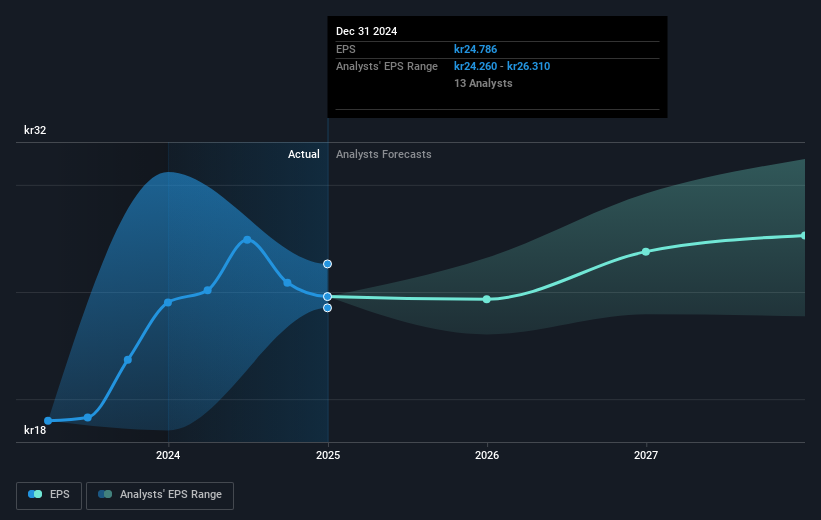This screenshot has width=821, height=520.
Task: Click the third EPS data point on rising curve
Action: tap(128, 360)
